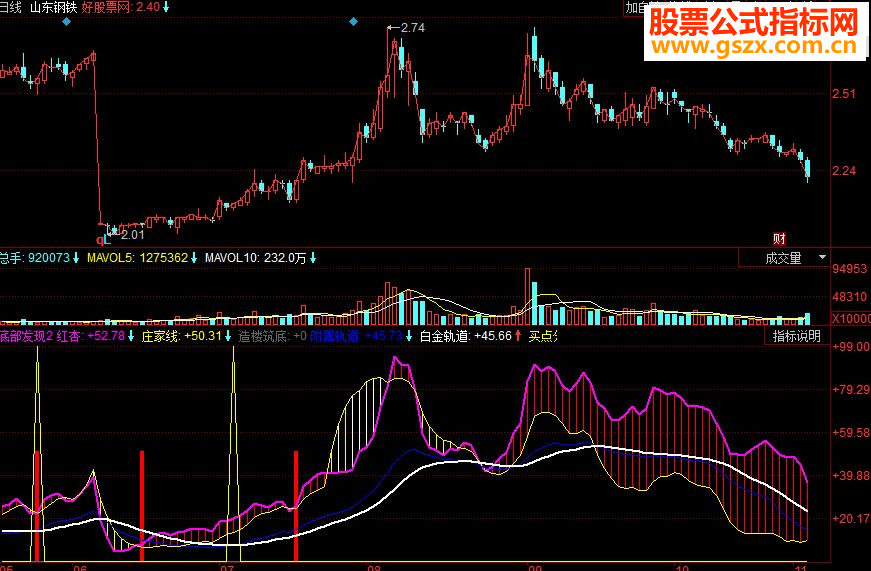Click the red 财 finance icon
Viewport: 871px width, 571px height.
tap(779, 239)
